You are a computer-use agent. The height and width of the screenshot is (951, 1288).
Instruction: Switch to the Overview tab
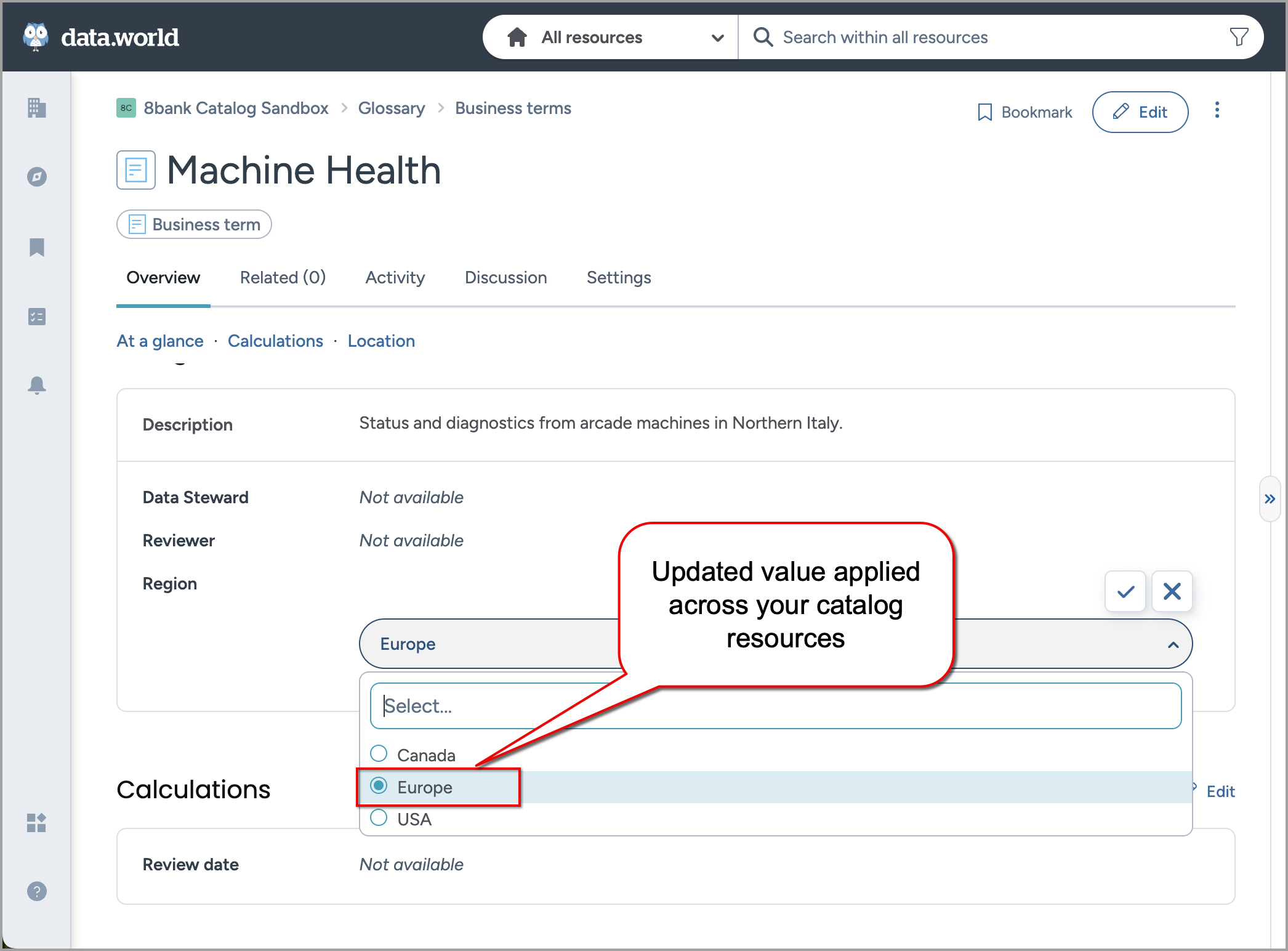pyautogui.click(x=163, y=278)
